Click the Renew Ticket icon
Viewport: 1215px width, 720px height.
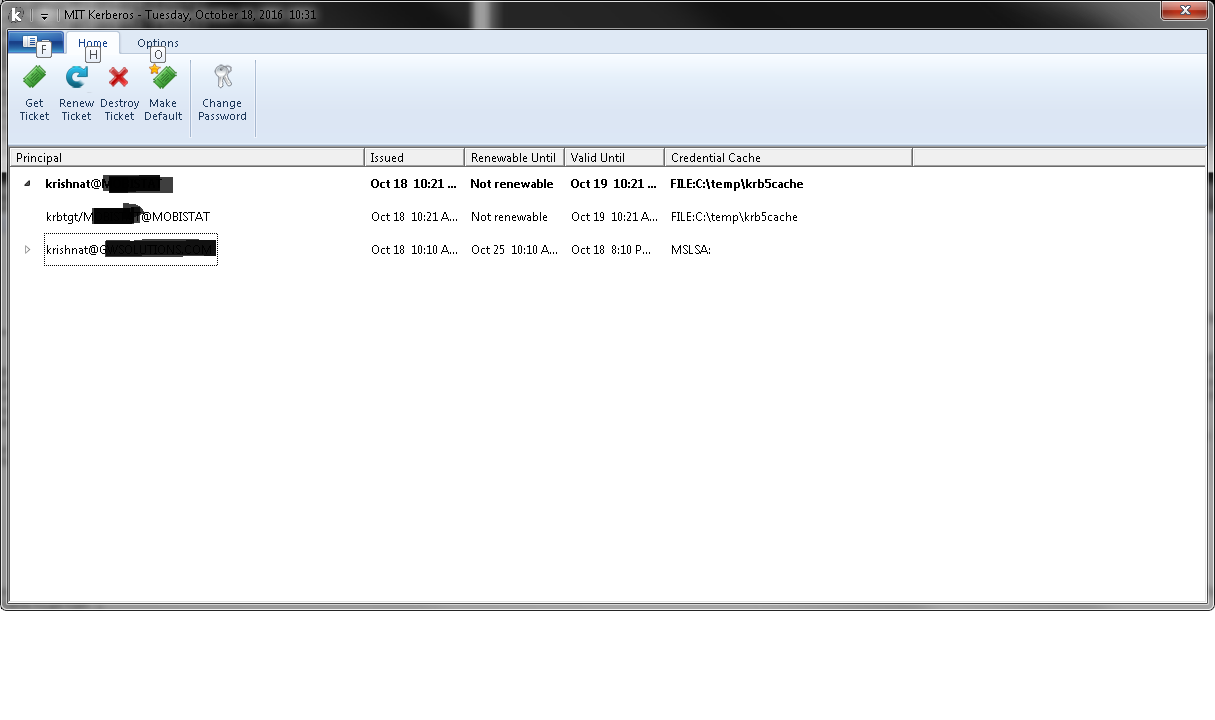click(76, 90)
